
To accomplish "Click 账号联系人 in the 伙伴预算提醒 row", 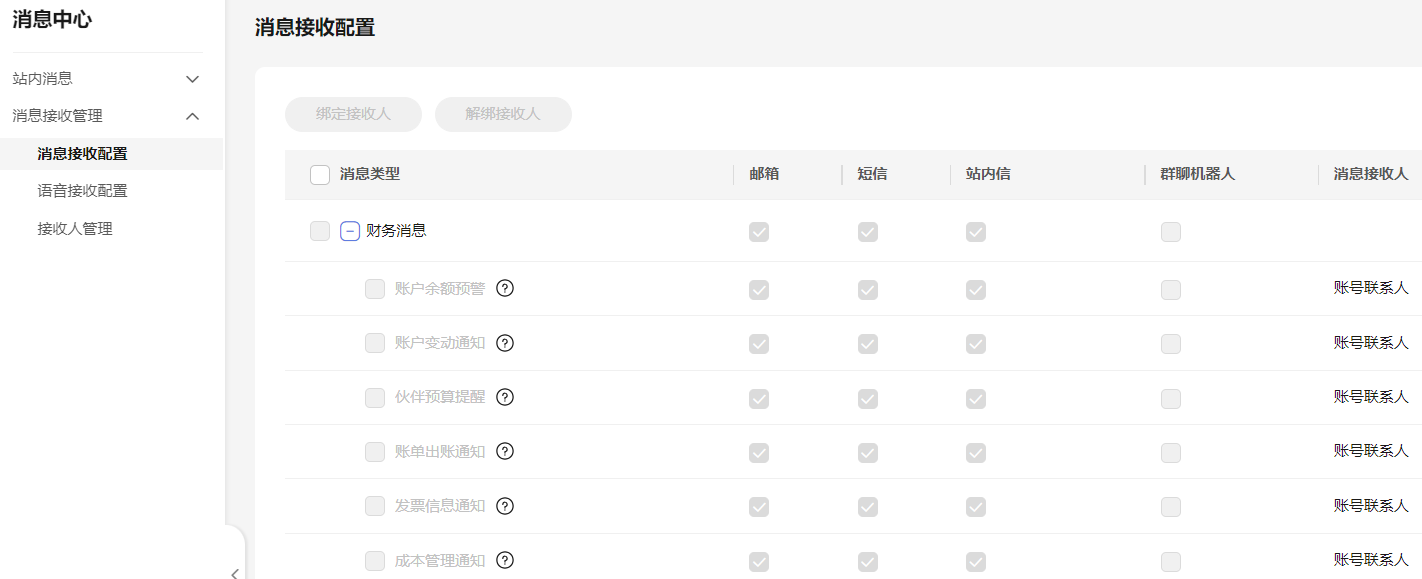I will point(1371,397).
